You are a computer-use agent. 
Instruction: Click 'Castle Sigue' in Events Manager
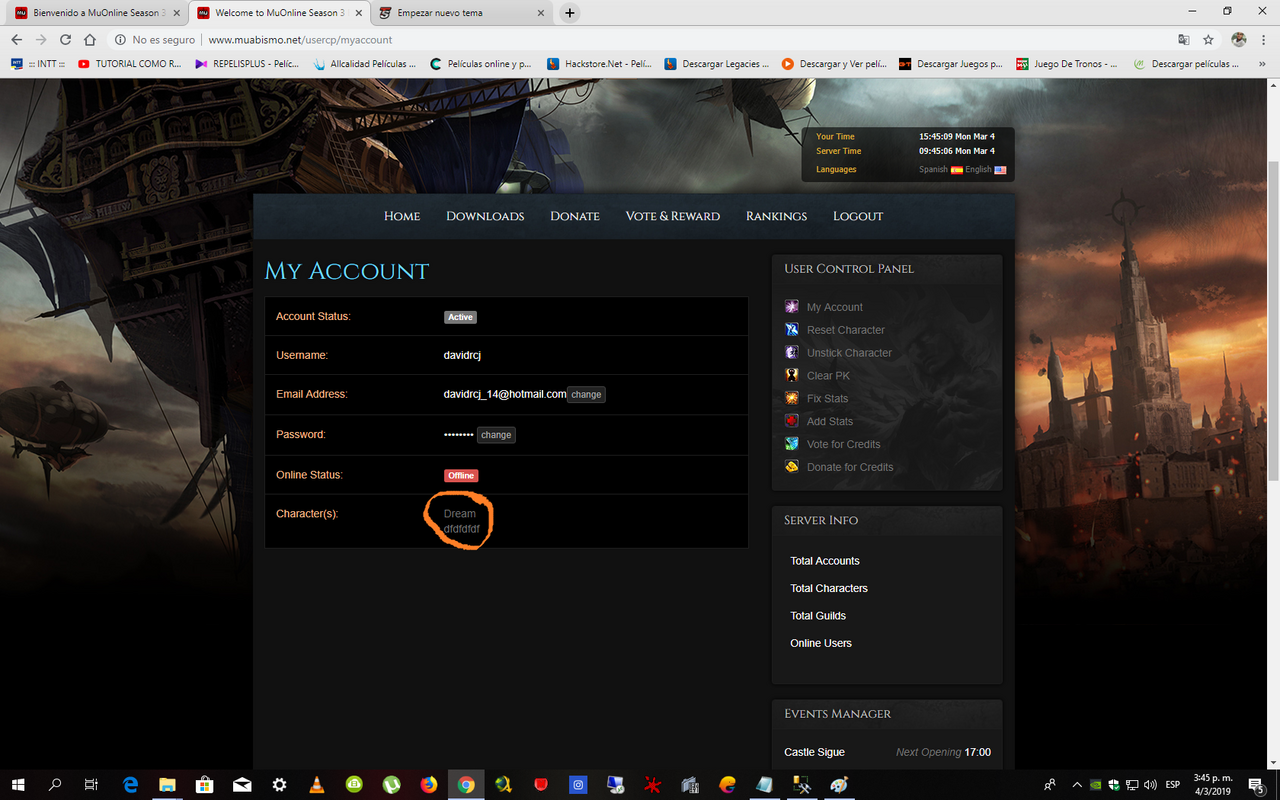(815, 752)
